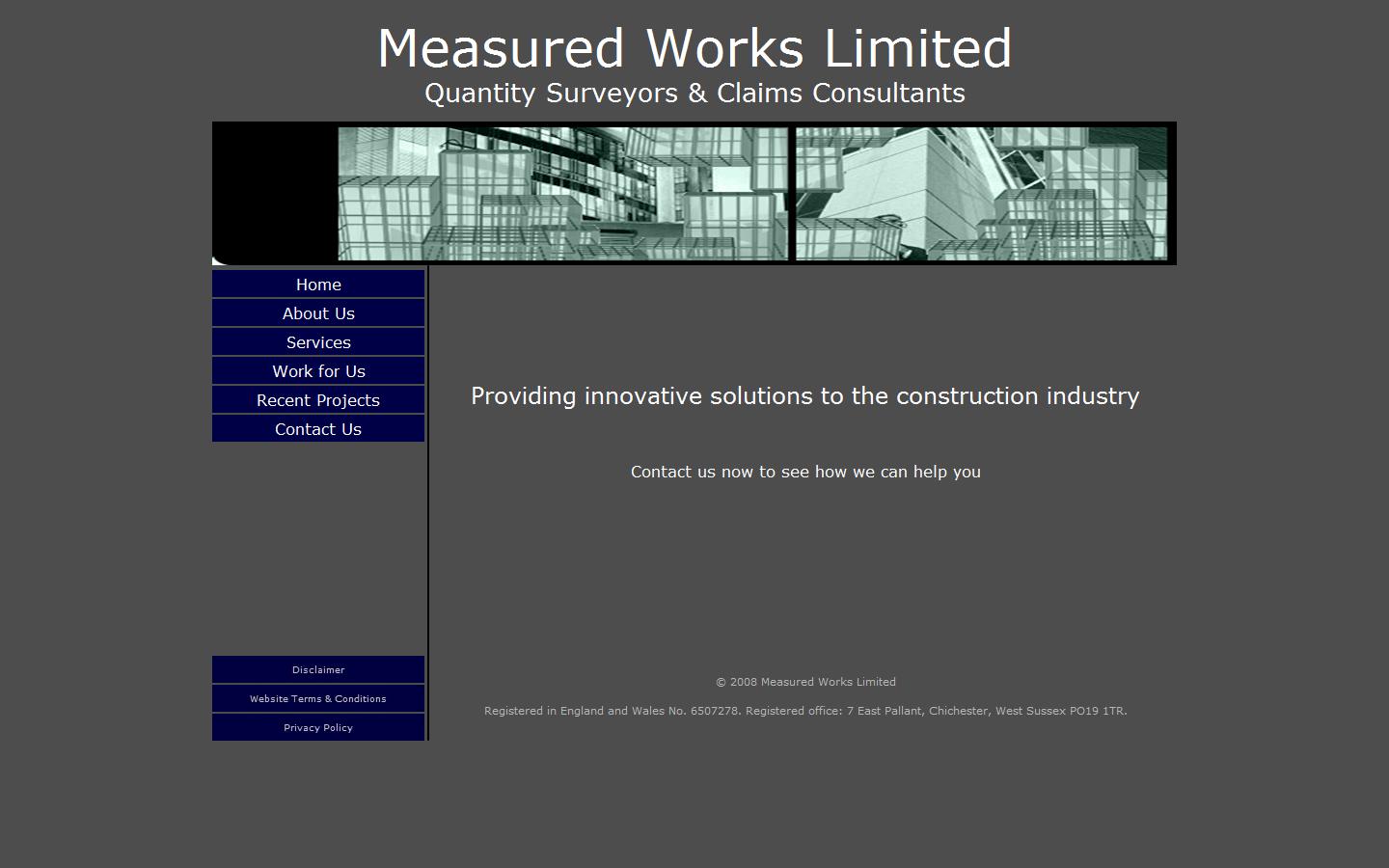Click the innovative solutions tagline
This screenshot has height=868, width=1389.
coord(804,395)
